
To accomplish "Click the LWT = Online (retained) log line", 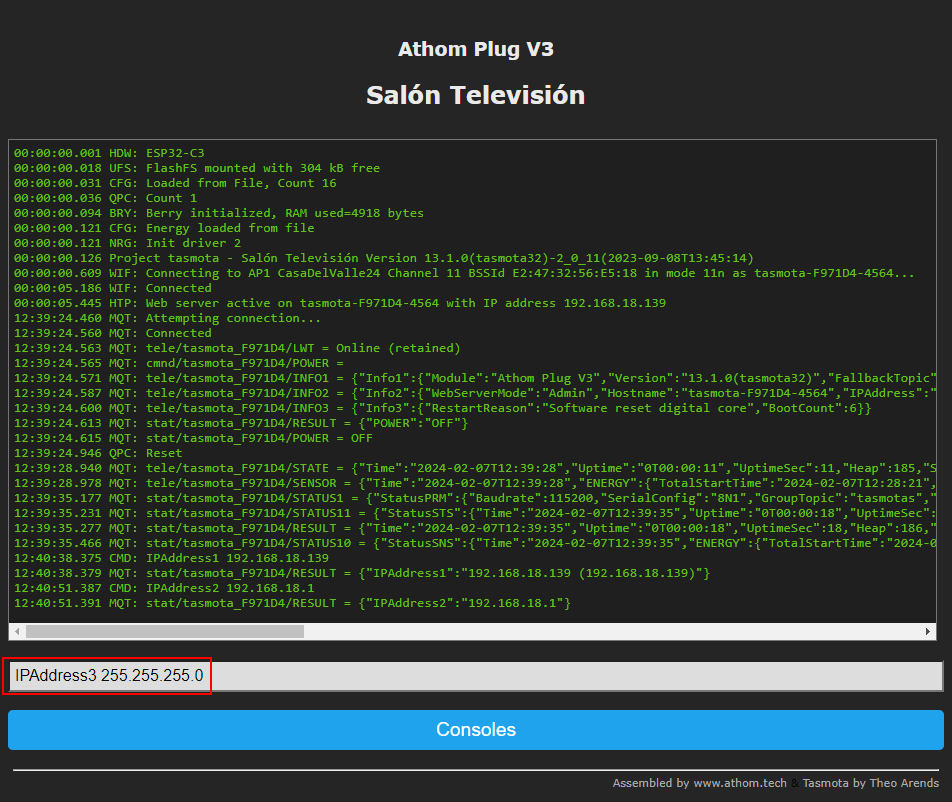I will coord(237,348).
